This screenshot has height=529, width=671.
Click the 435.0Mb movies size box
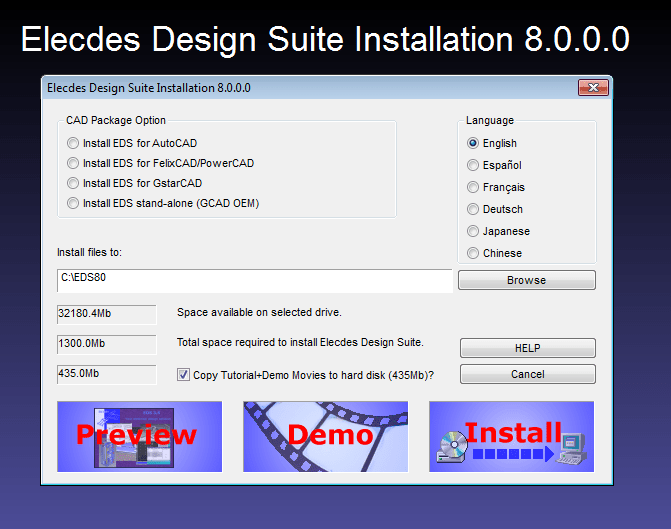[107, 374]
